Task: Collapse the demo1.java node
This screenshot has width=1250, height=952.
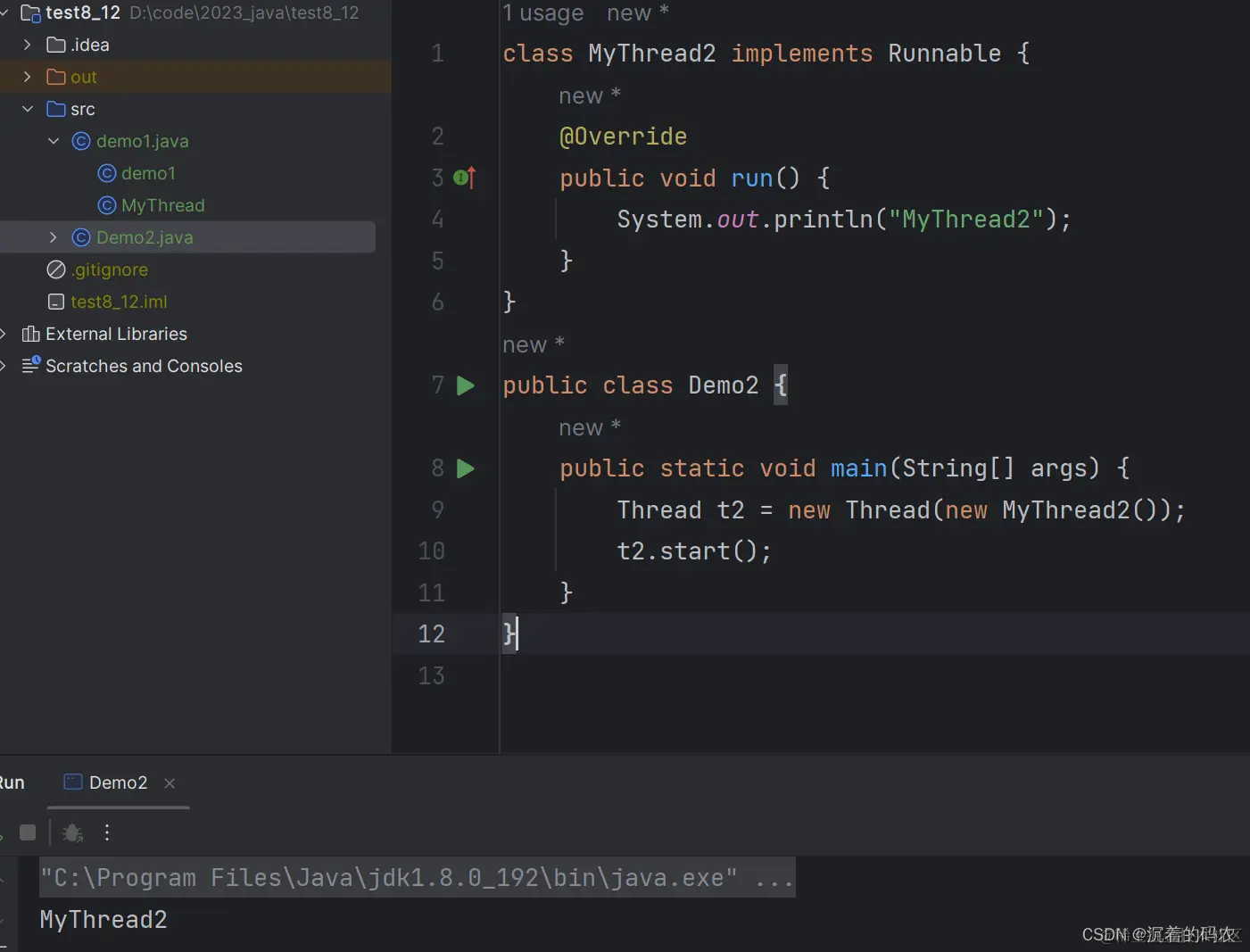Action: click(53, 141)
